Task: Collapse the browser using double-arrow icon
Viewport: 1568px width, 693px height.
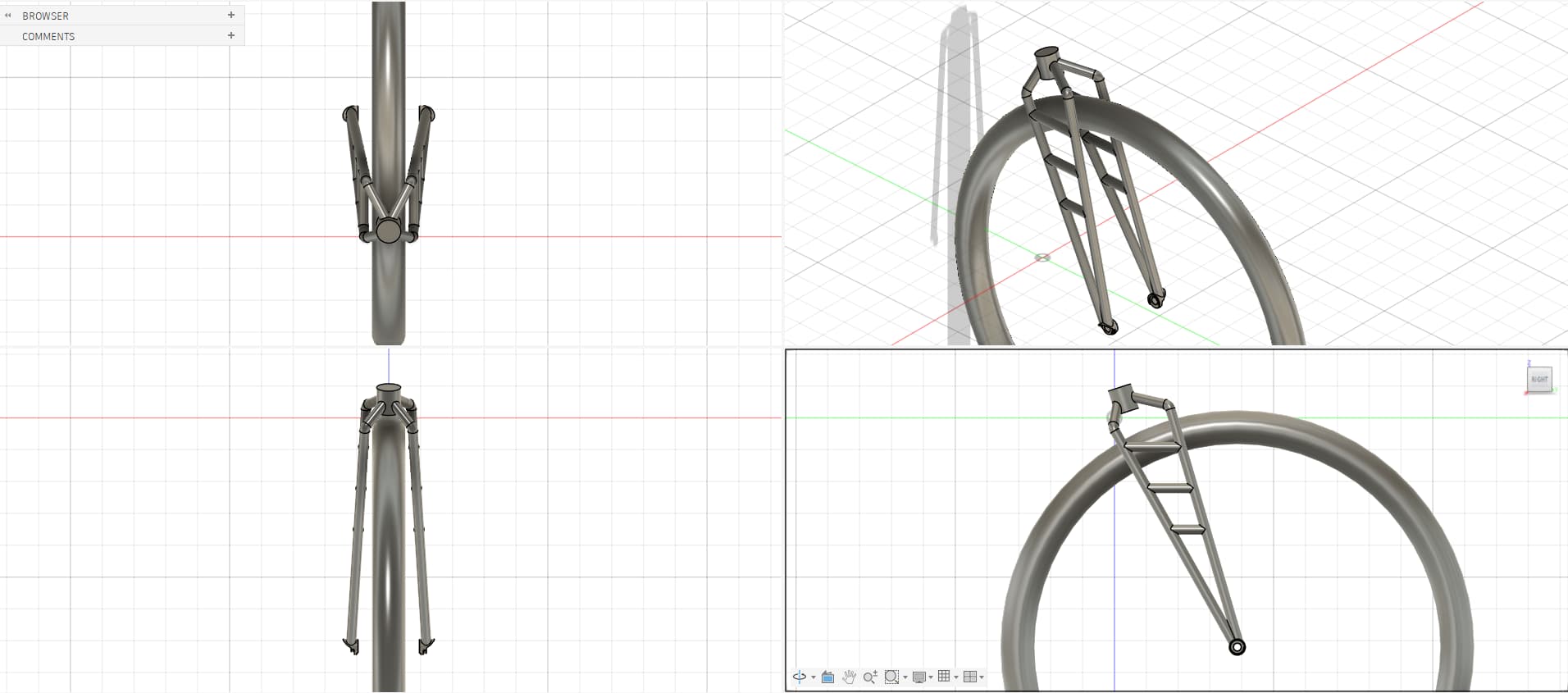Action: tap(8, 15)
